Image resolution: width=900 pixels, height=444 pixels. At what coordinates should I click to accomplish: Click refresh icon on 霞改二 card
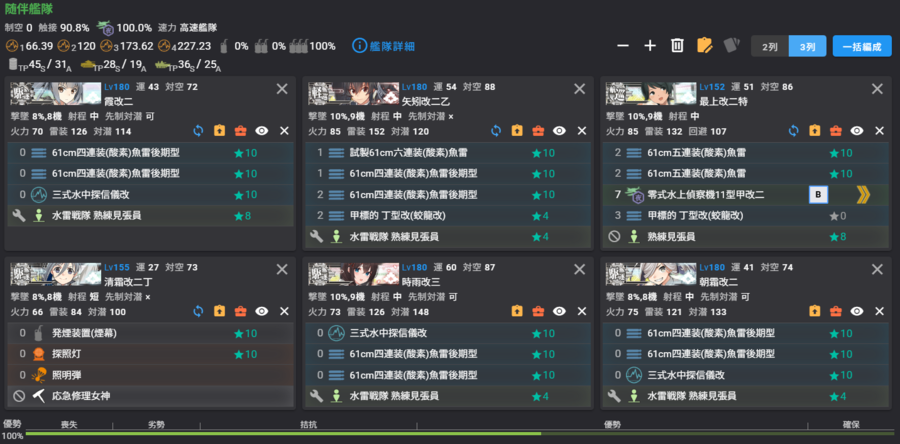click(198, 131)
